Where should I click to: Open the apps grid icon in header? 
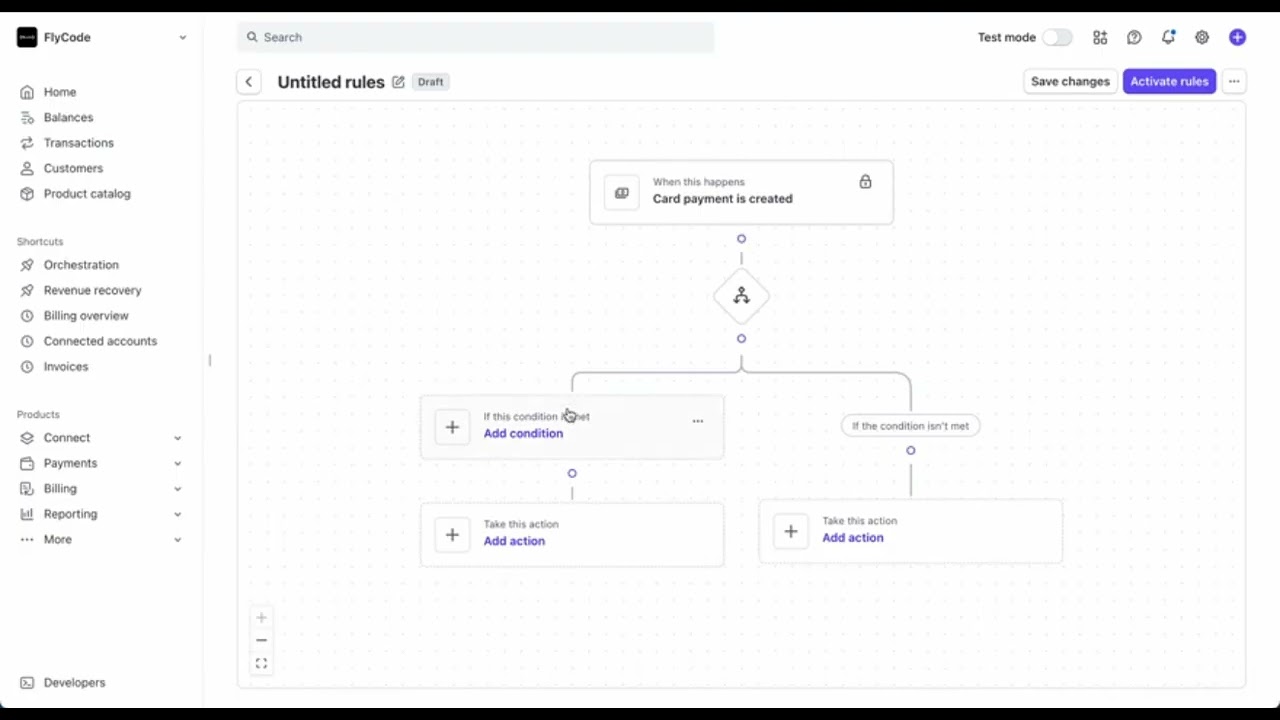tap(1100, 37)
